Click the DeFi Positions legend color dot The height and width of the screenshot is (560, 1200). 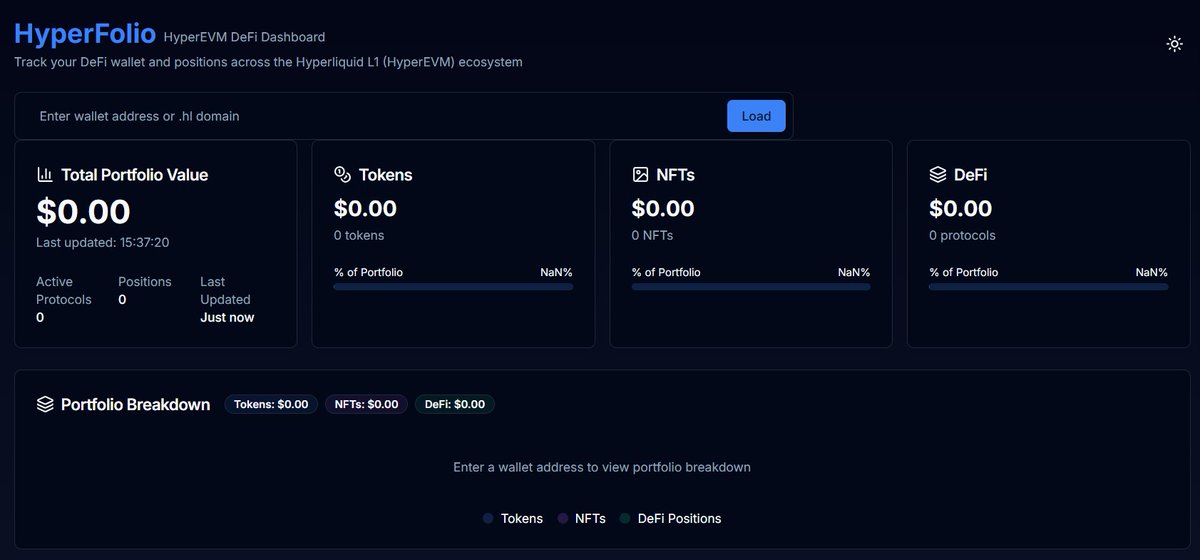pos(625,518)
